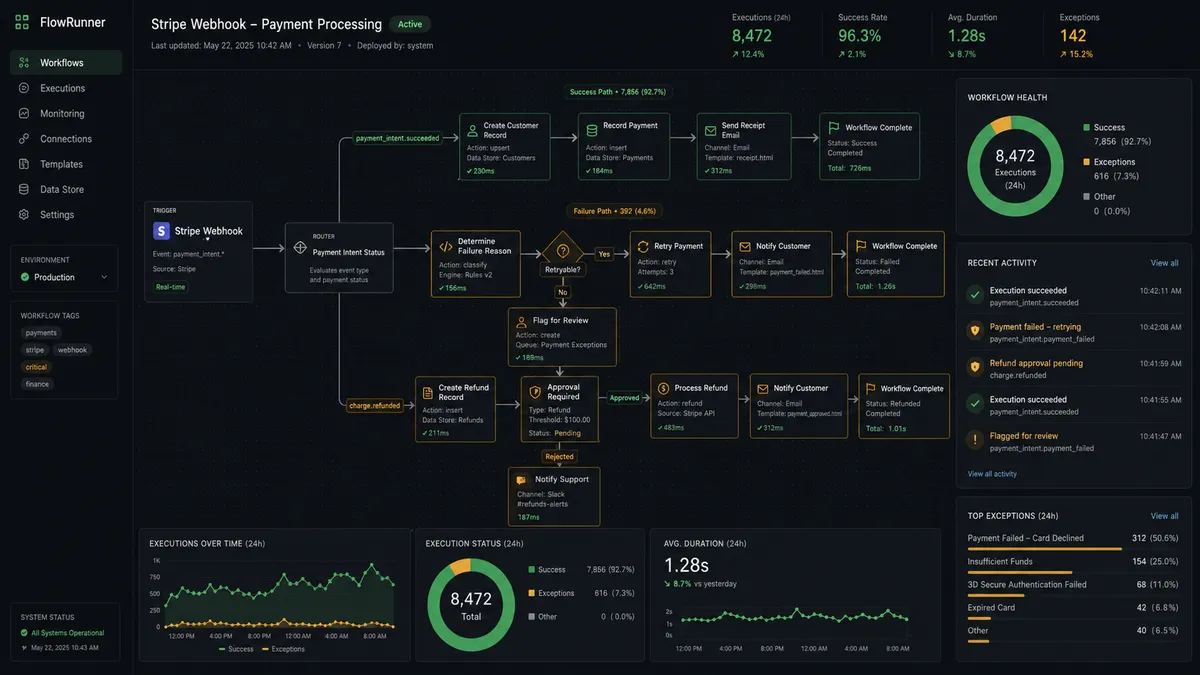This screenshot has height=675, width=1200.
Task: Click Create Customer Record node icon
Action: click(x=471, y=129)
